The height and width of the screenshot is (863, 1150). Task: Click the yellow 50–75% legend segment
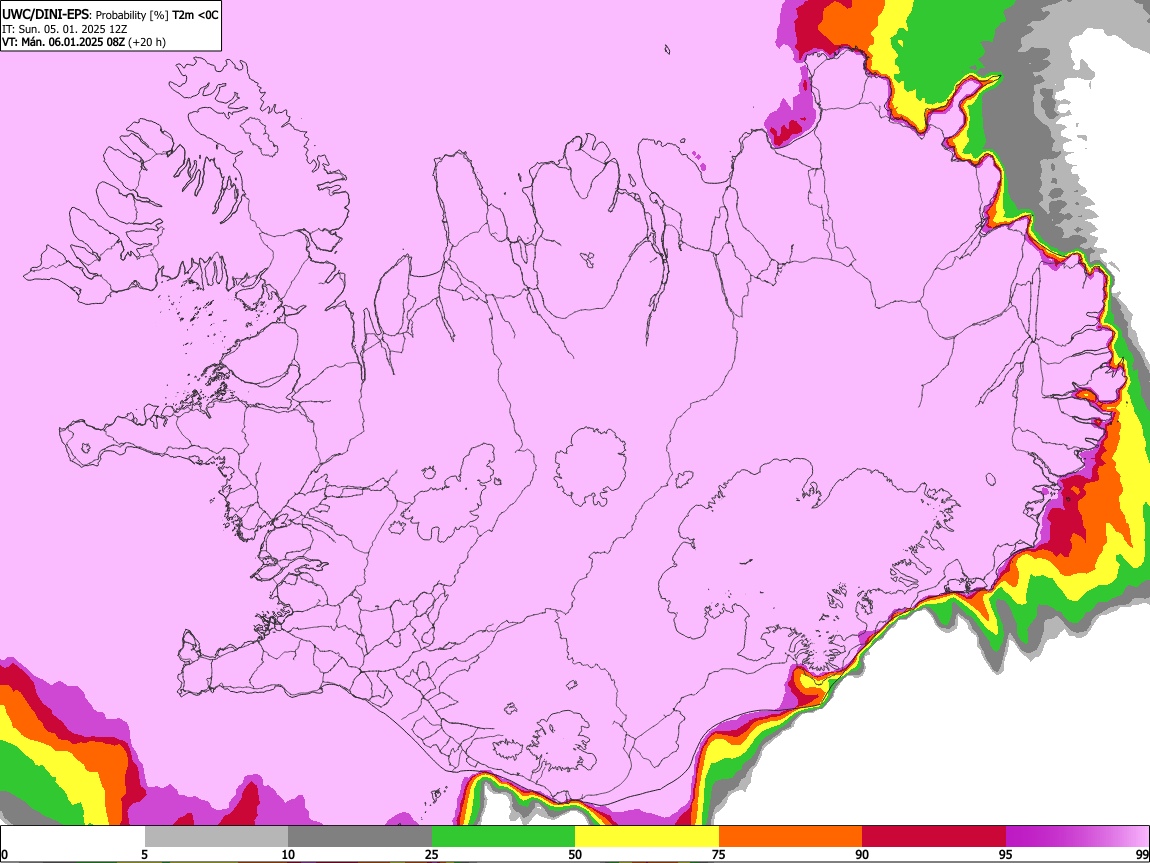click(x=647, y=837)
